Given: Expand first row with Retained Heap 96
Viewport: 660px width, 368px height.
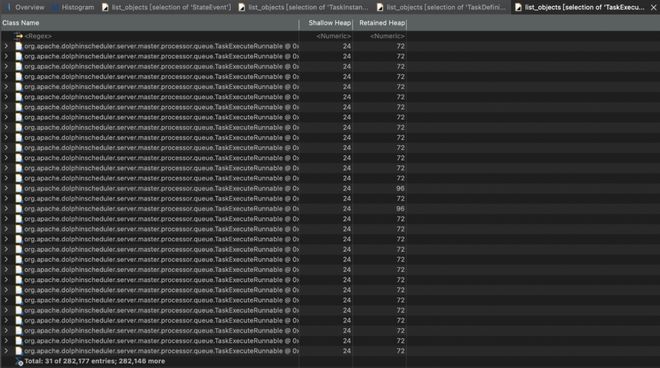Looking at the screenshot, I should (6, 189).
